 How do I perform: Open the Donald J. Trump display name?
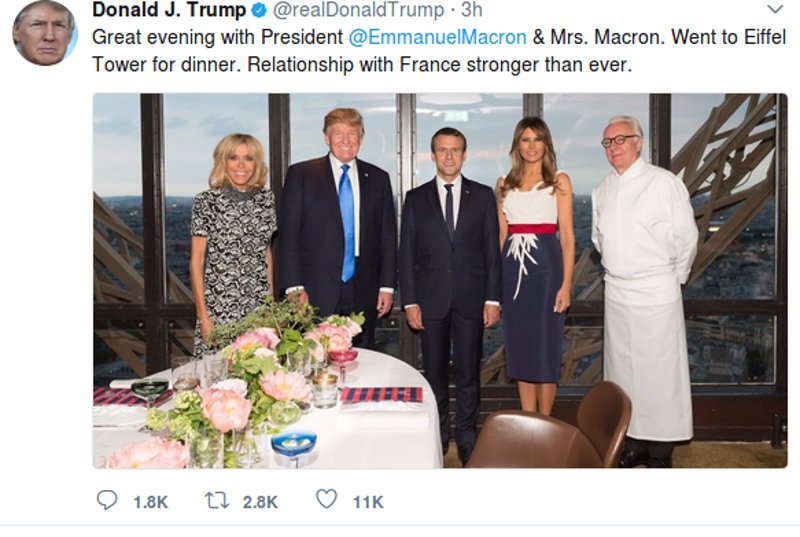pyautogui.click(x=169, y=11)
